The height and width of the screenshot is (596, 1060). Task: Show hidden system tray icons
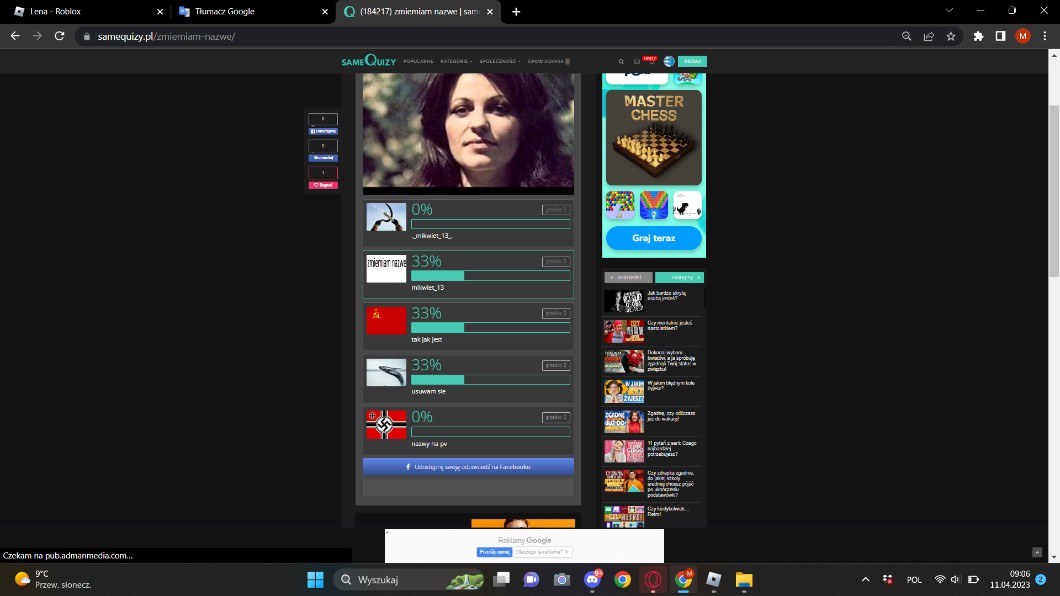tap(865, 579)
